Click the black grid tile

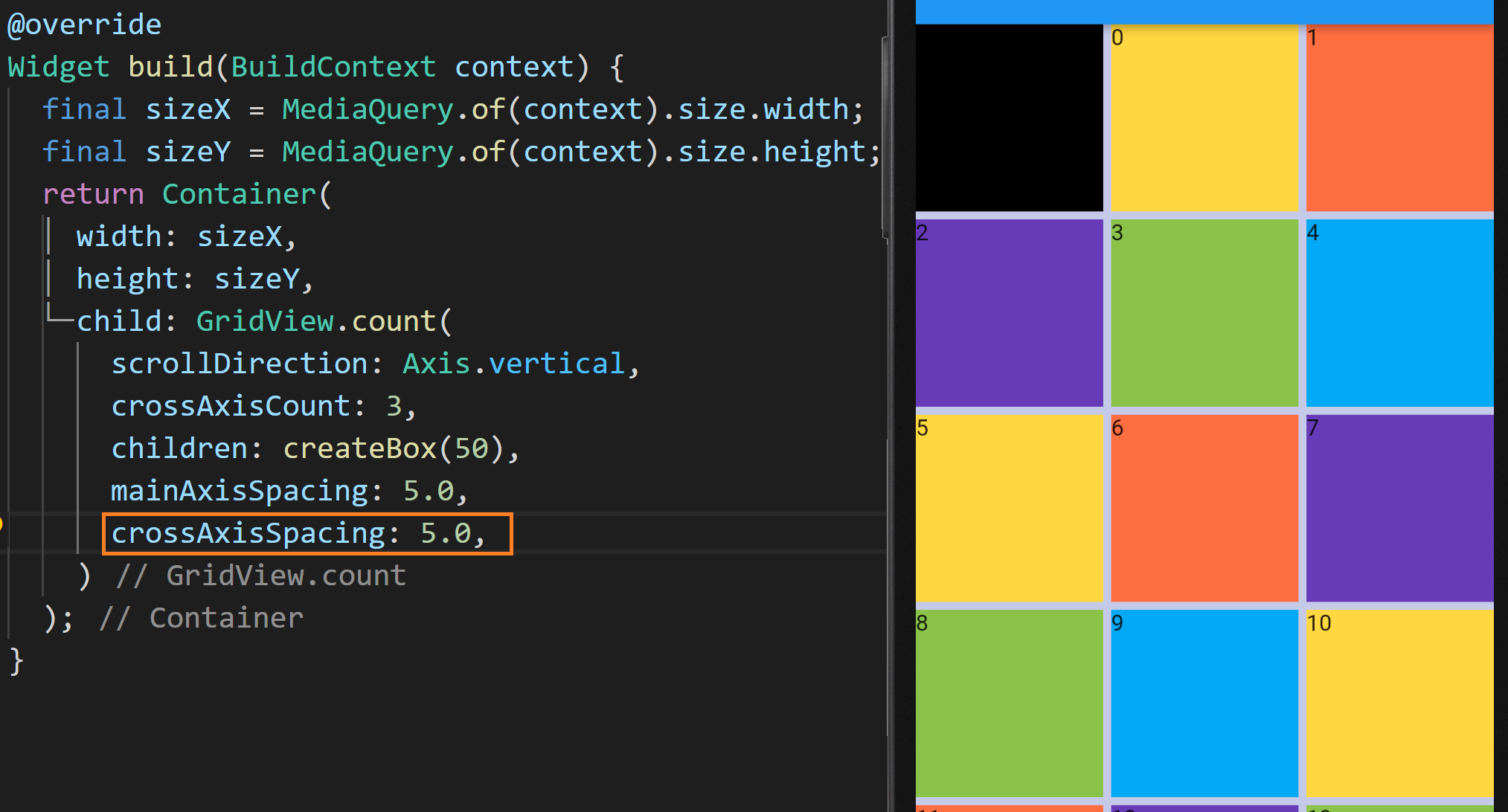click(x=1009, y=117)
